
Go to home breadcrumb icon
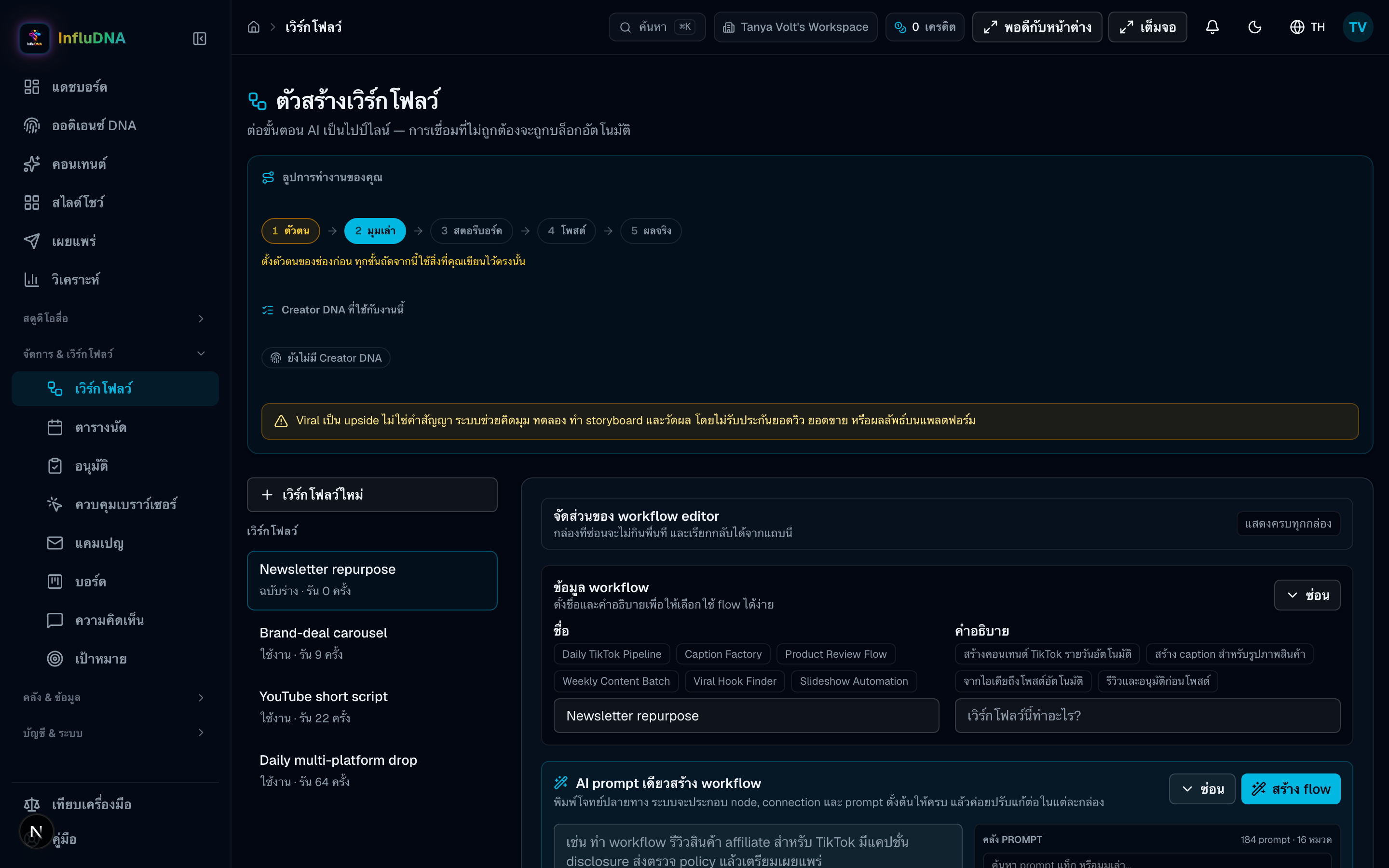[x=254, y=27]
